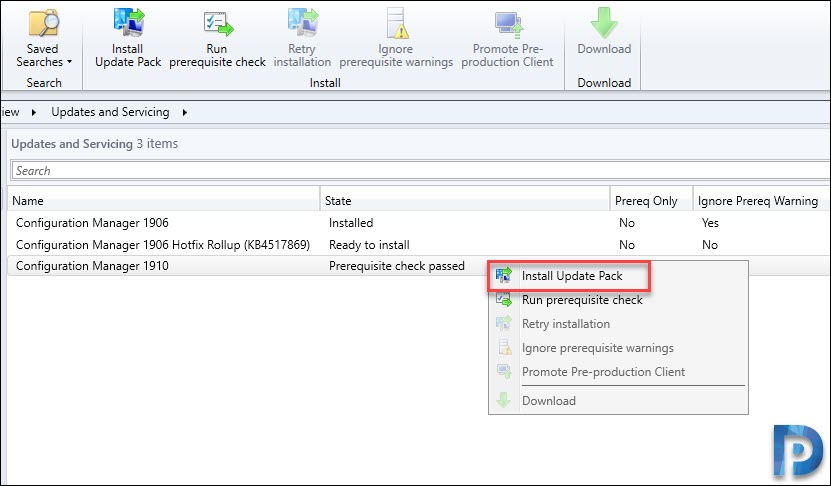Expand breadcrumb arrow after Updates and Servicing

pos(184,112)
